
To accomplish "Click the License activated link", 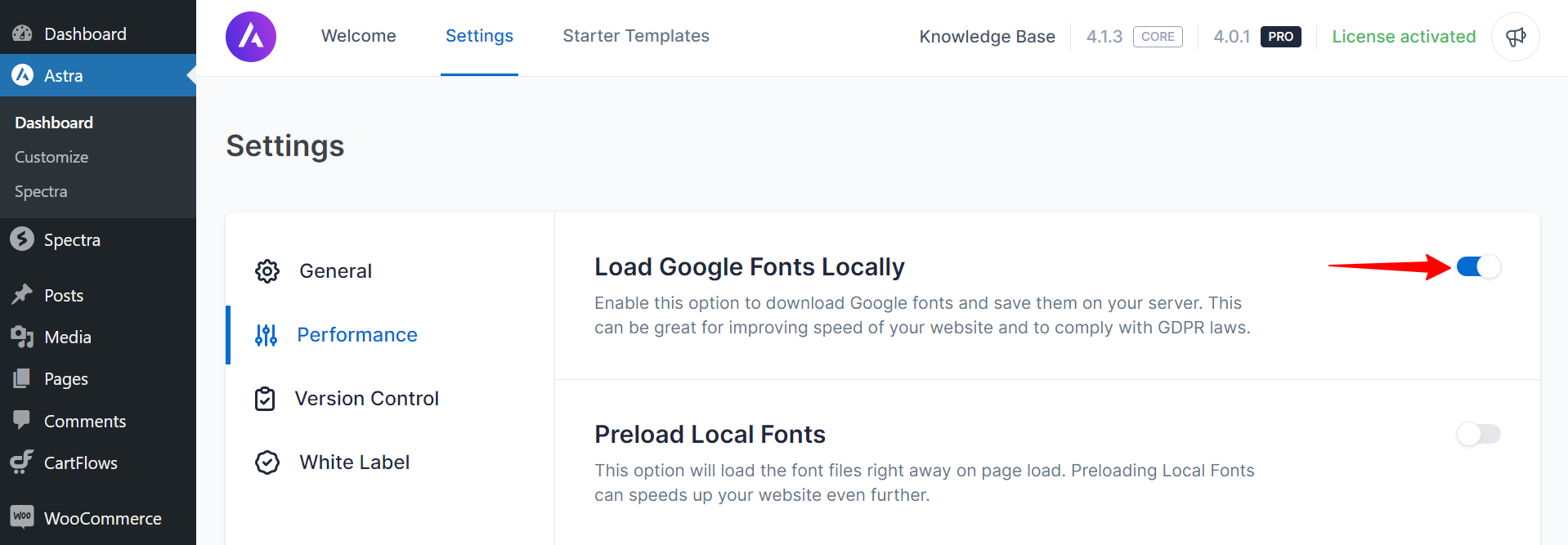I will point(1403,37).
